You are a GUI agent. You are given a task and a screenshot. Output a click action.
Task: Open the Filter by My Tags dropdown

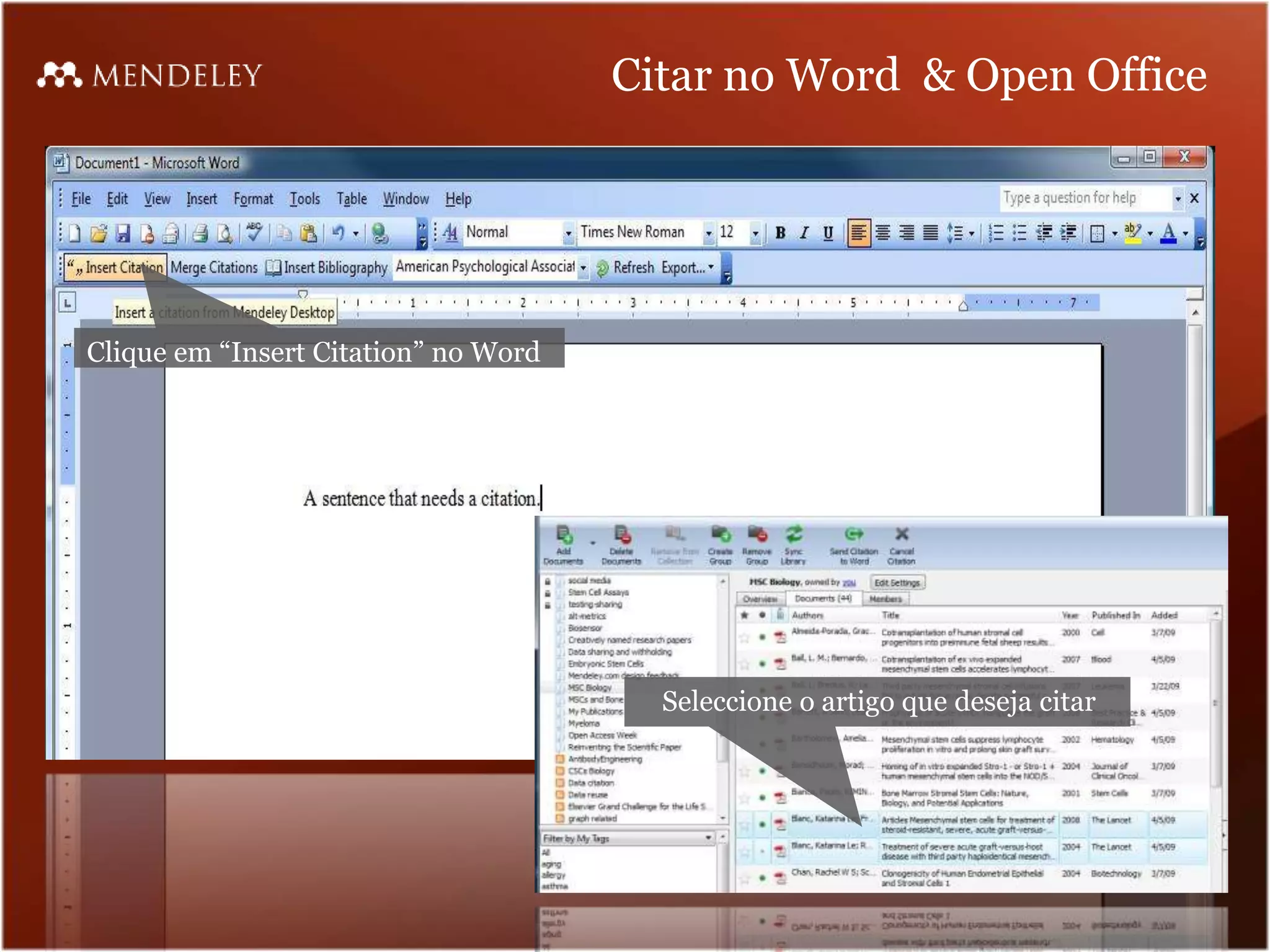(x=628, y=839)
